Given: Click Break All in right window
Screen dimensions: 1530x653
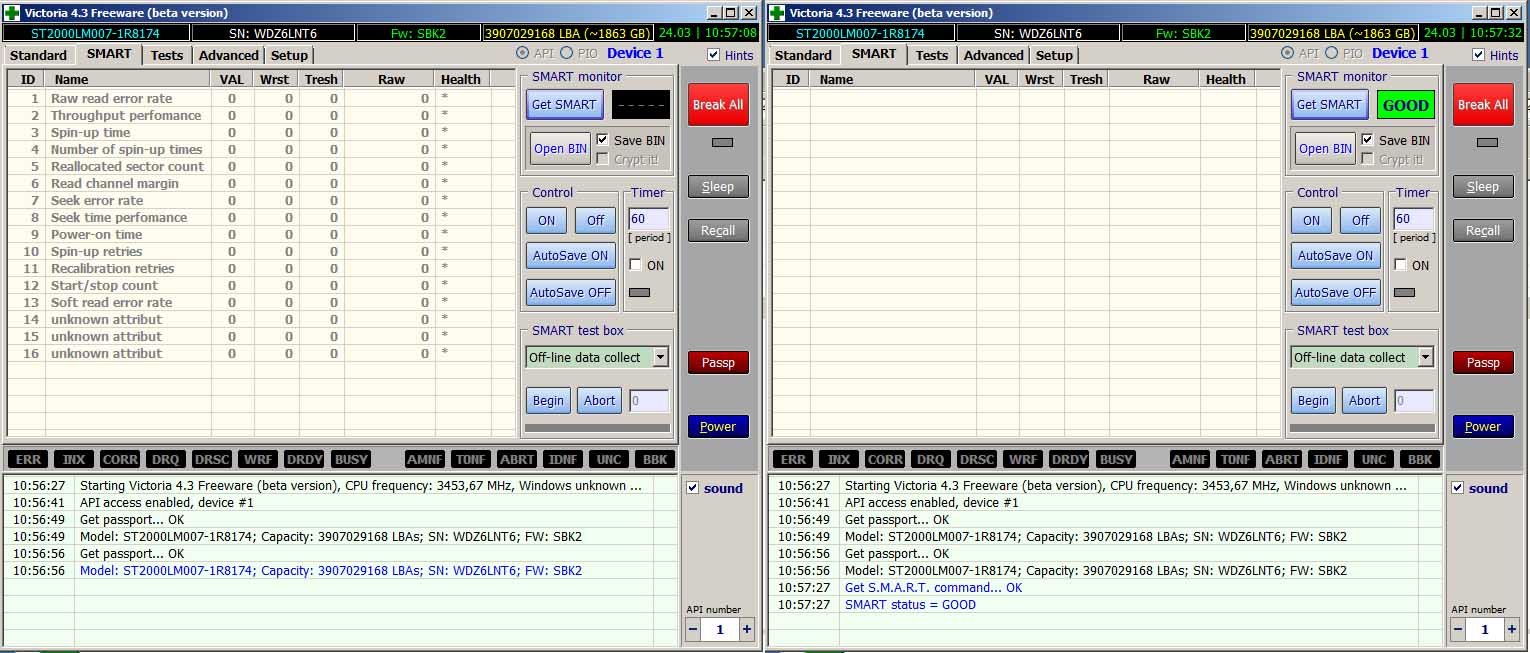Looking at the screenshot, I should [1482, 104].
